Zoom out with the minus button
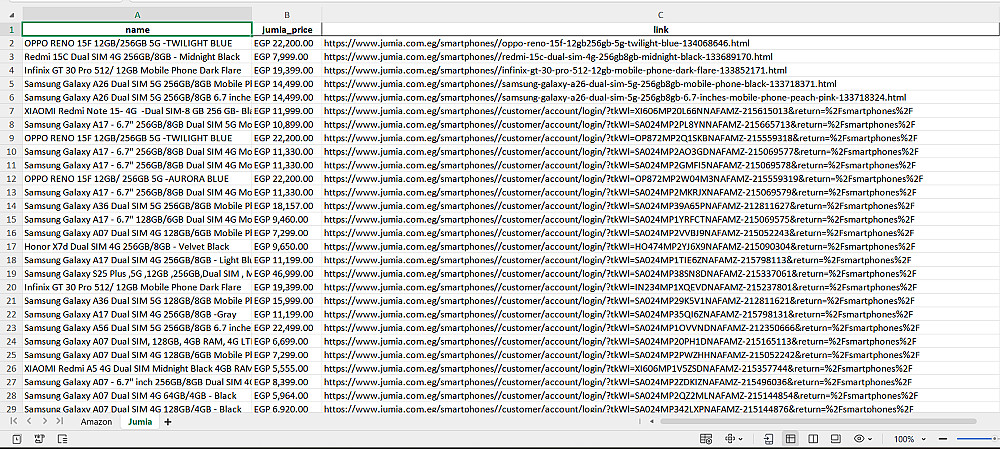 tap(943, 439)
